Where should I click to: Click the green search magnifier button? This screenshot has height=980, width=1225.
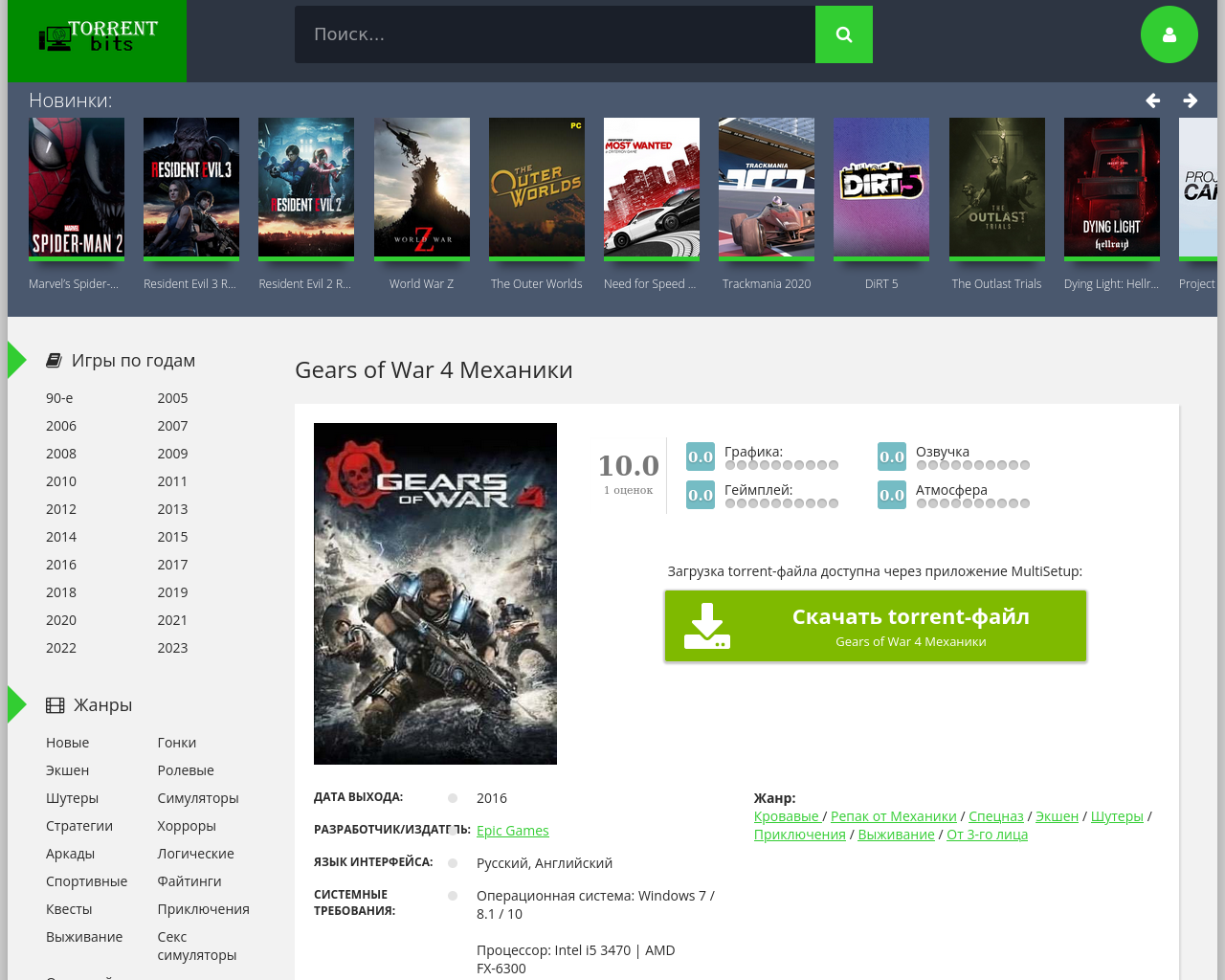click(844, 34)
